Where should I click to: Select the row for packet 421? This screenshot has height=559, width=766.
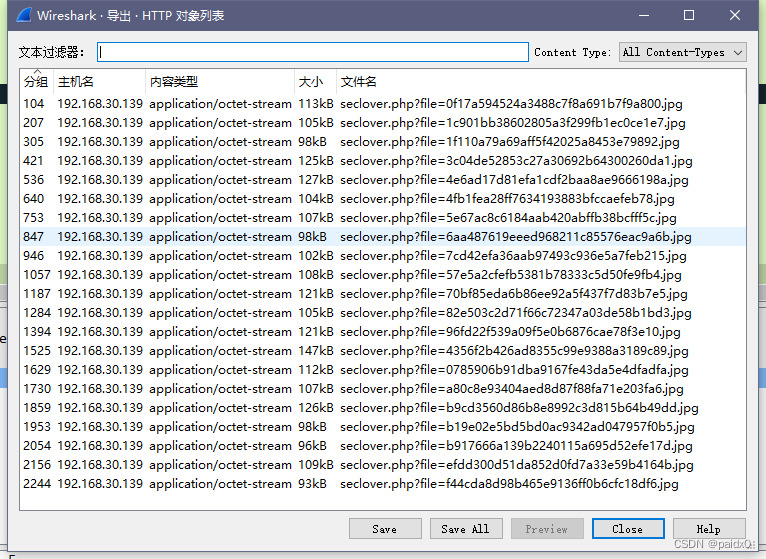(x=383, y=161)
